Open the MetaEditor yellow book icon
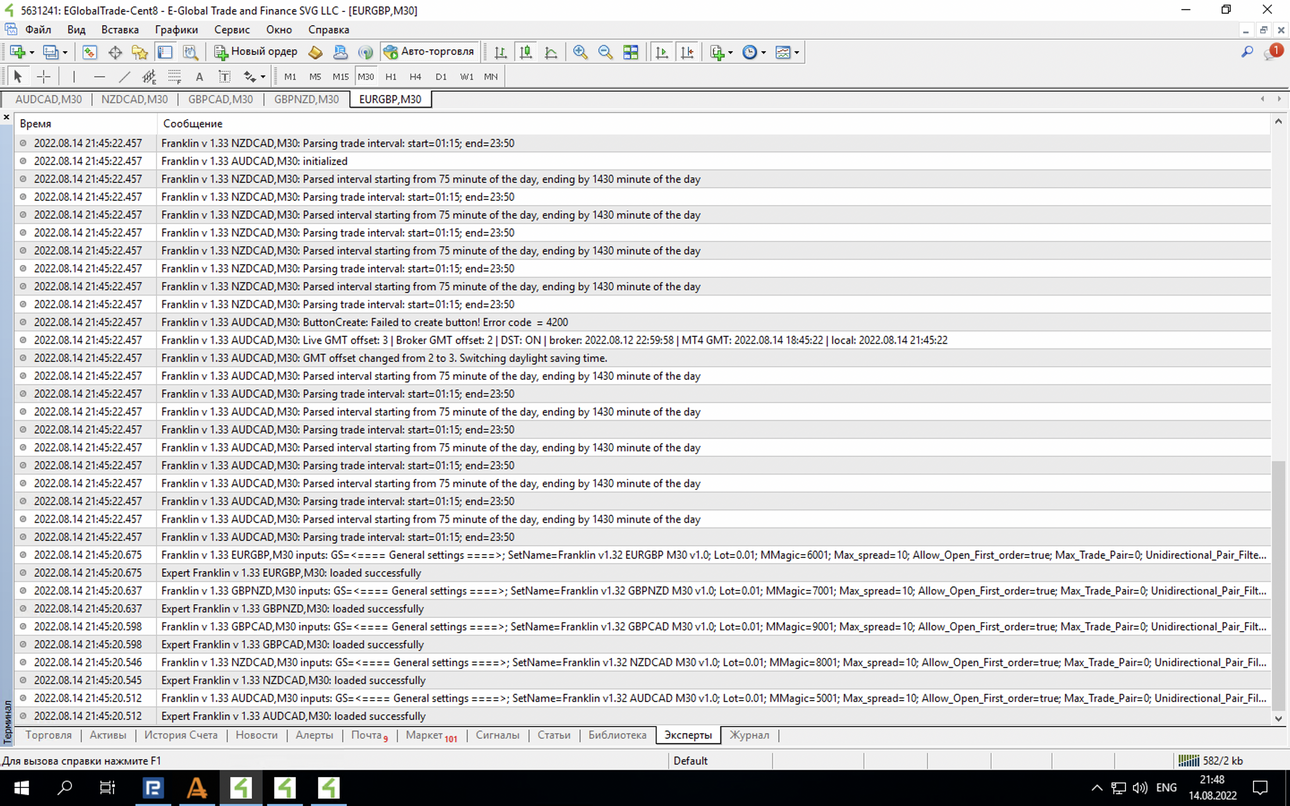The height and width of the screenshot is (806, 1290). (x=315, y=52)
